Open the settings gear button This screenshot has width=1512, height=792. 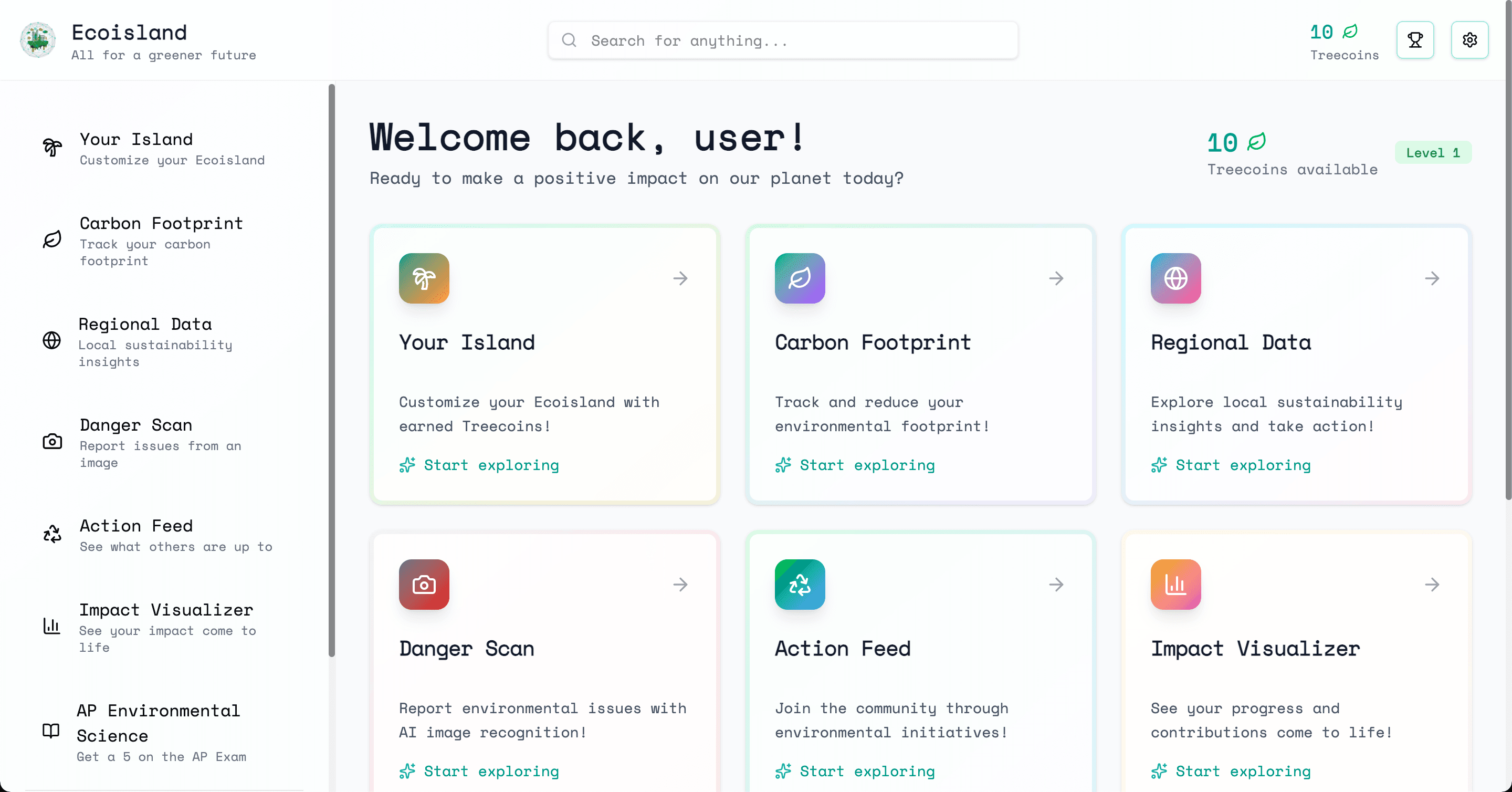click(1469, 40)
